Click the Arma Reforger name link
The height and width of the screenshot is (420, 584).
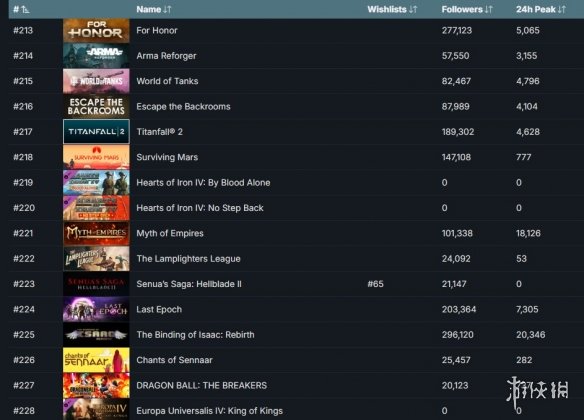pyautogui.click(x=166, y=56)
